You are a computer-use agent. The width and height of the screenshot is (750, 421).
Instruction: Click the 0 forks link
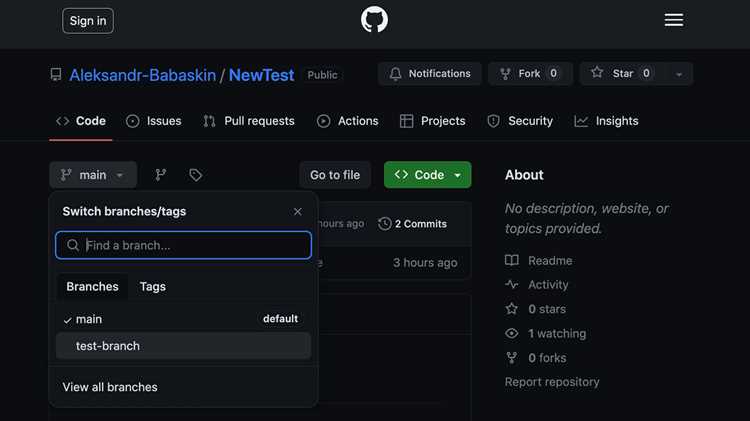(x=547, y=358)
